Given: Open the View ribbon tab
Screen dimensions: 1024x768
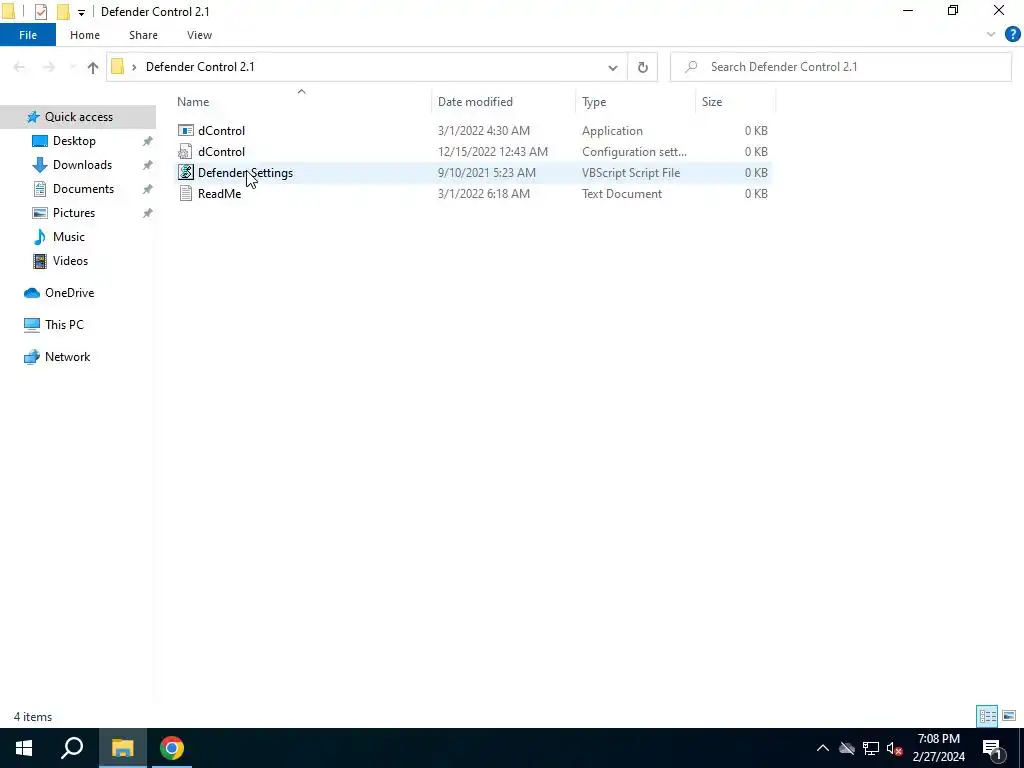Looking at the screenshot, I should [199, 35].
